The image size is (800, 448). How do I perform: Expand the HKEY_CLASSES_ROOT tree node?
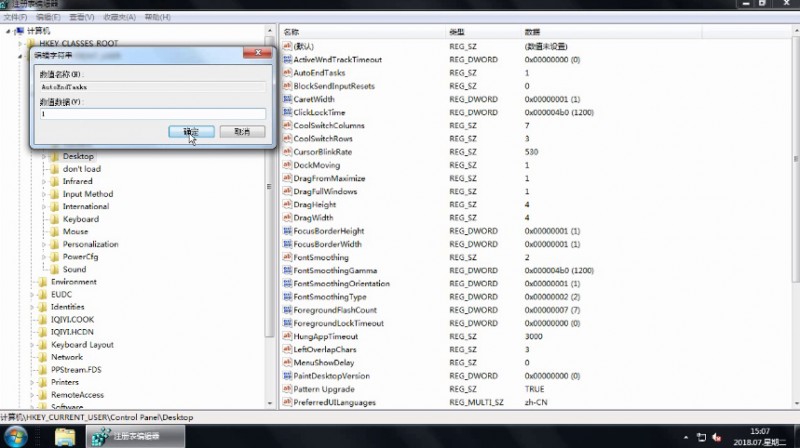pyautogui.click(x=19, y=44)
